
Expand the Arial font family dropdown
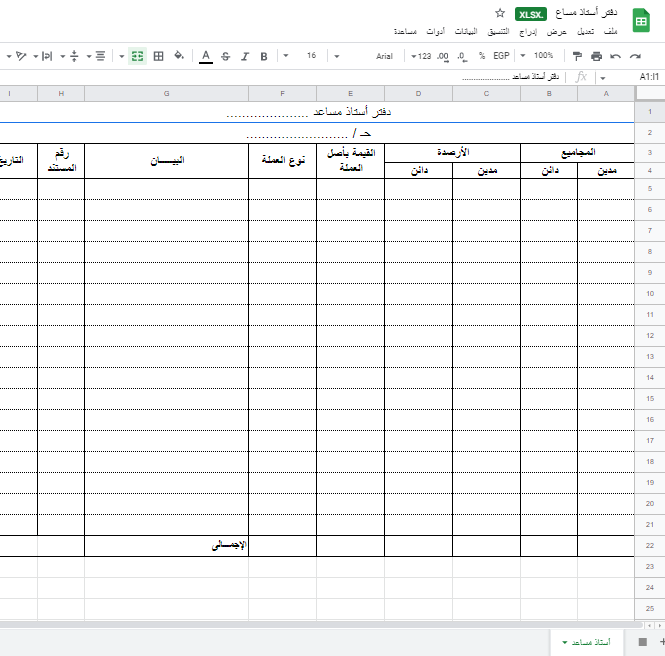(x=389, y=56)
